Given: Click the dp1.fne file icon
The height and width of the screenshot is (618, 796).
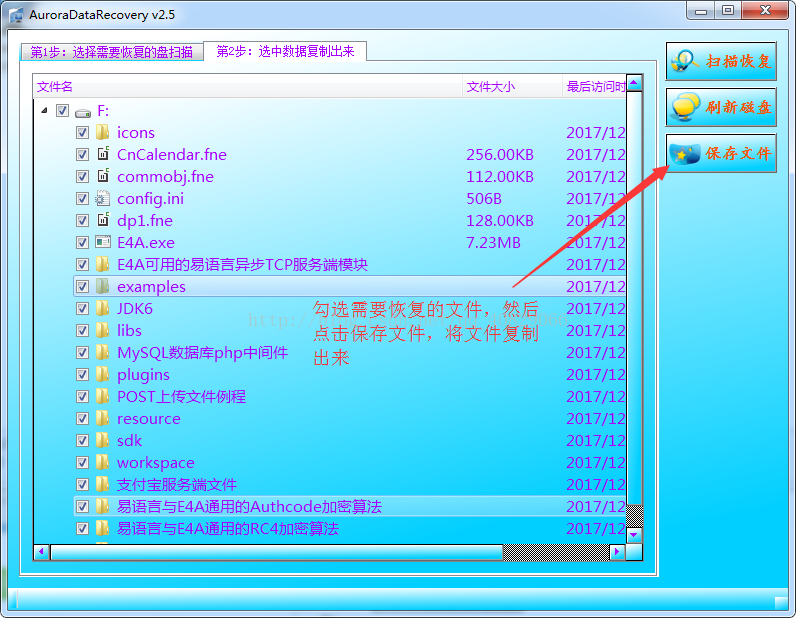Looking at the screenshot, I should tap(103, 220).
